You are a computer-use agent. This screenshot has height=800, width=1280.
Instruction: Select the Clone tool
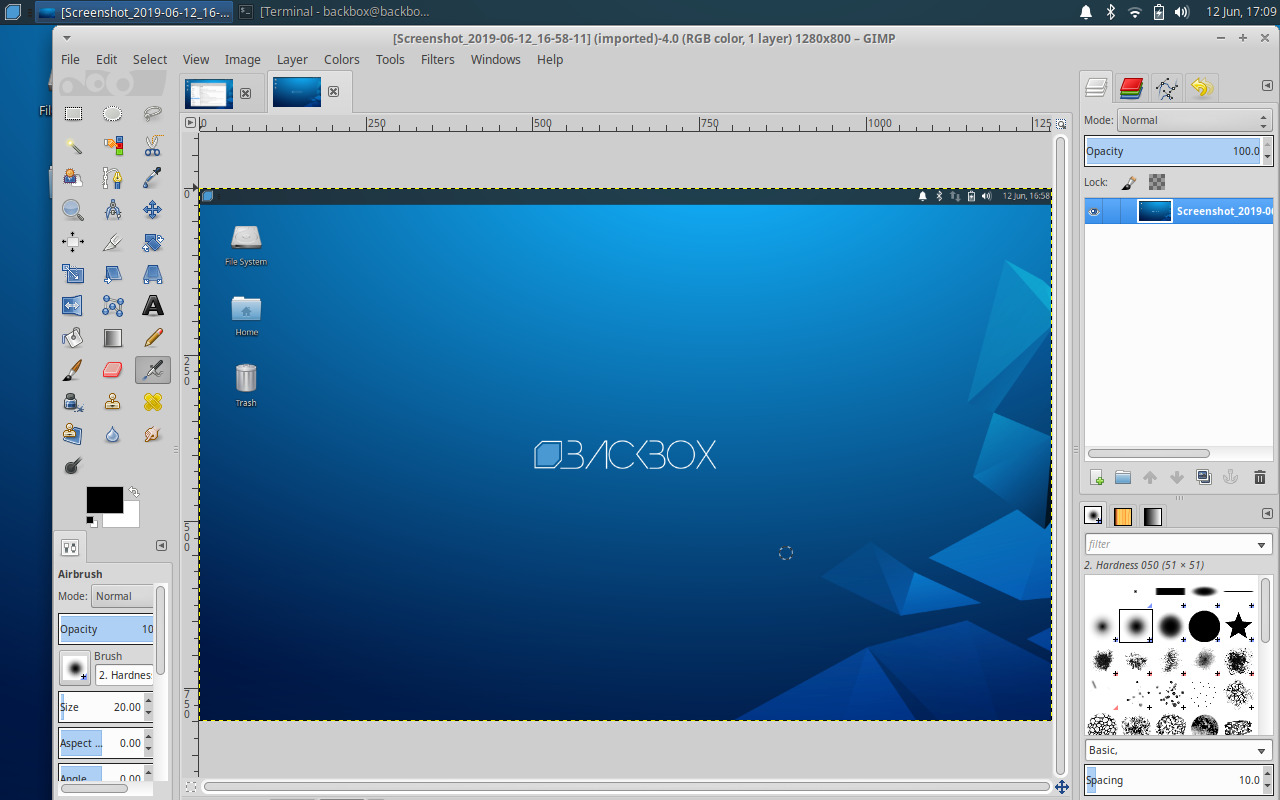112,402
